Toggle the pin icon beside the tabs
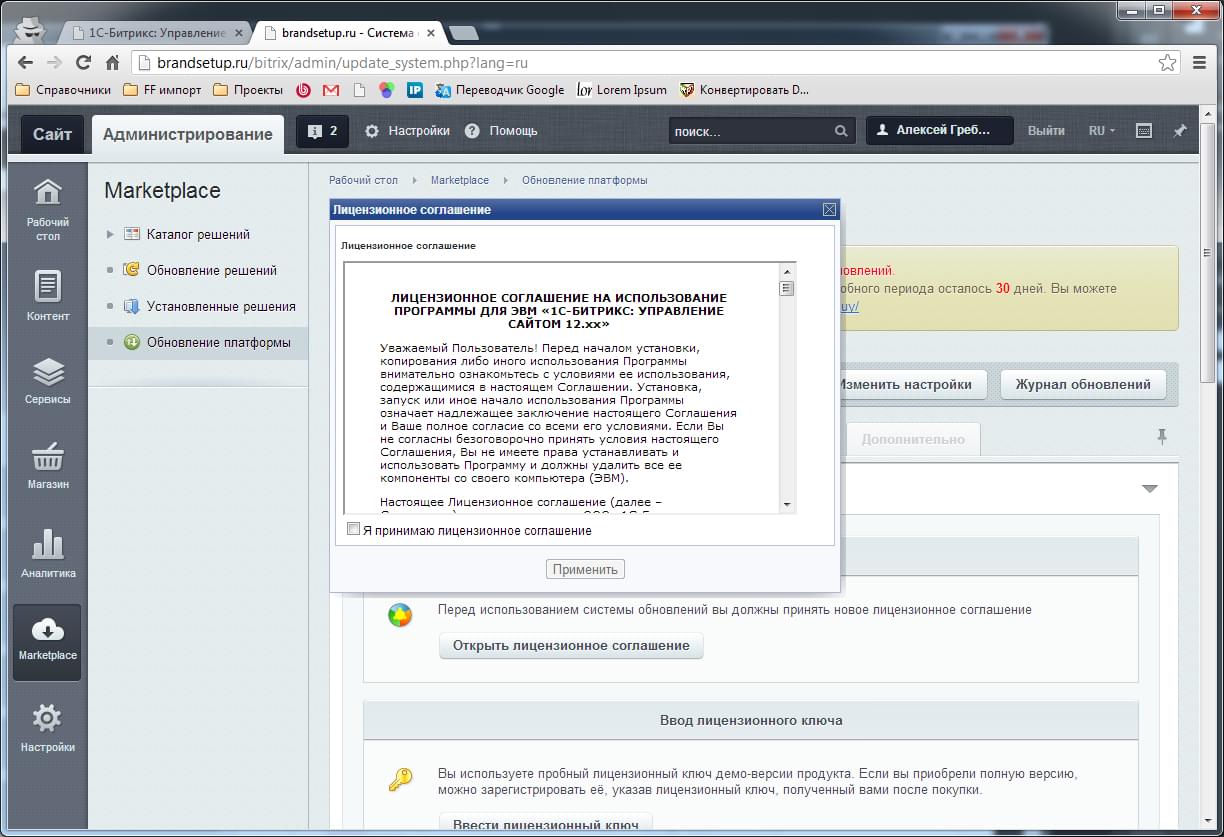1224x837 pixels. click(1161, 437)
